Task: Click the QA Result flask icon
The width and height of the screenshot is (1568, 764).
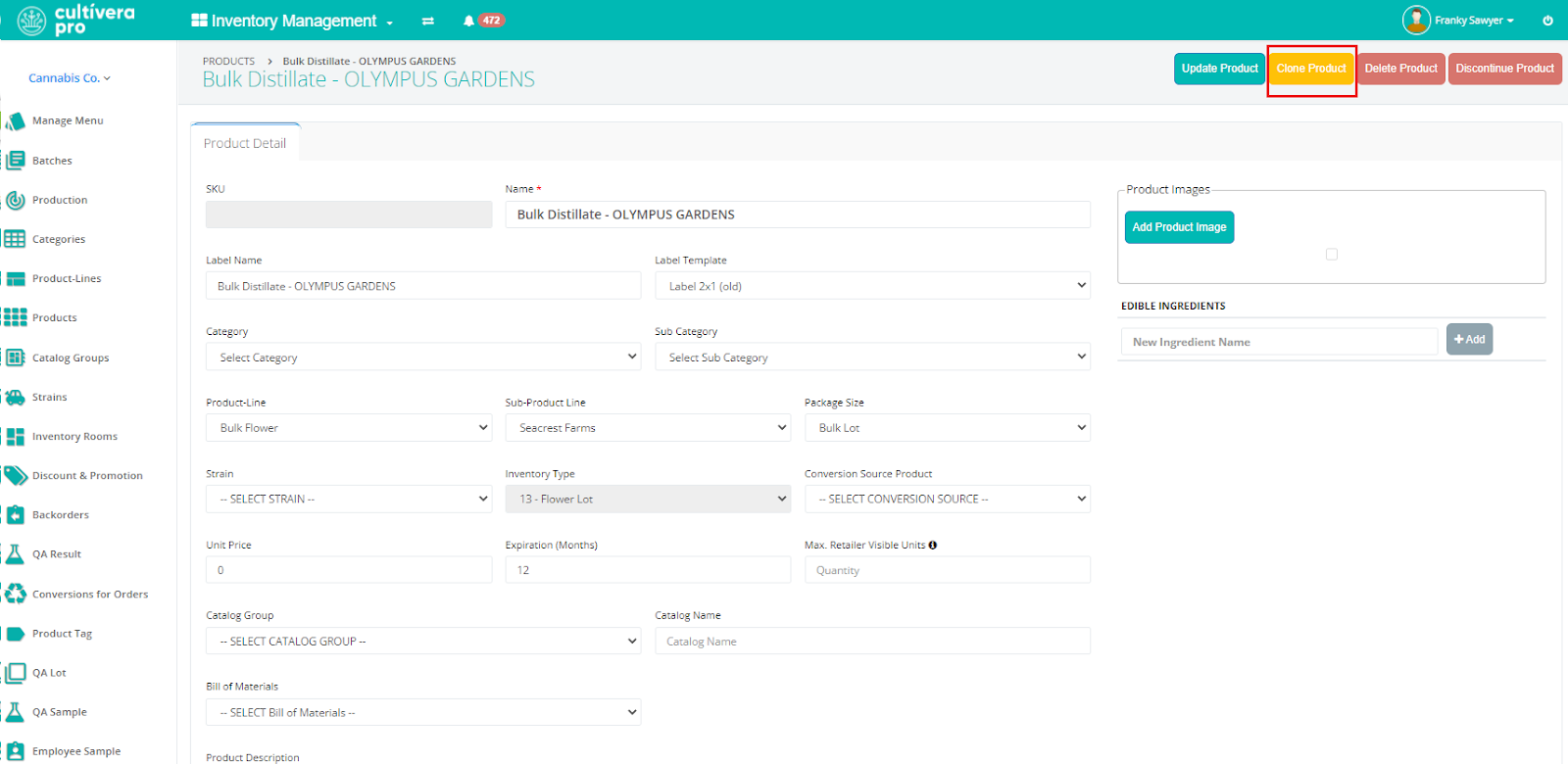Action: point(15,554)
